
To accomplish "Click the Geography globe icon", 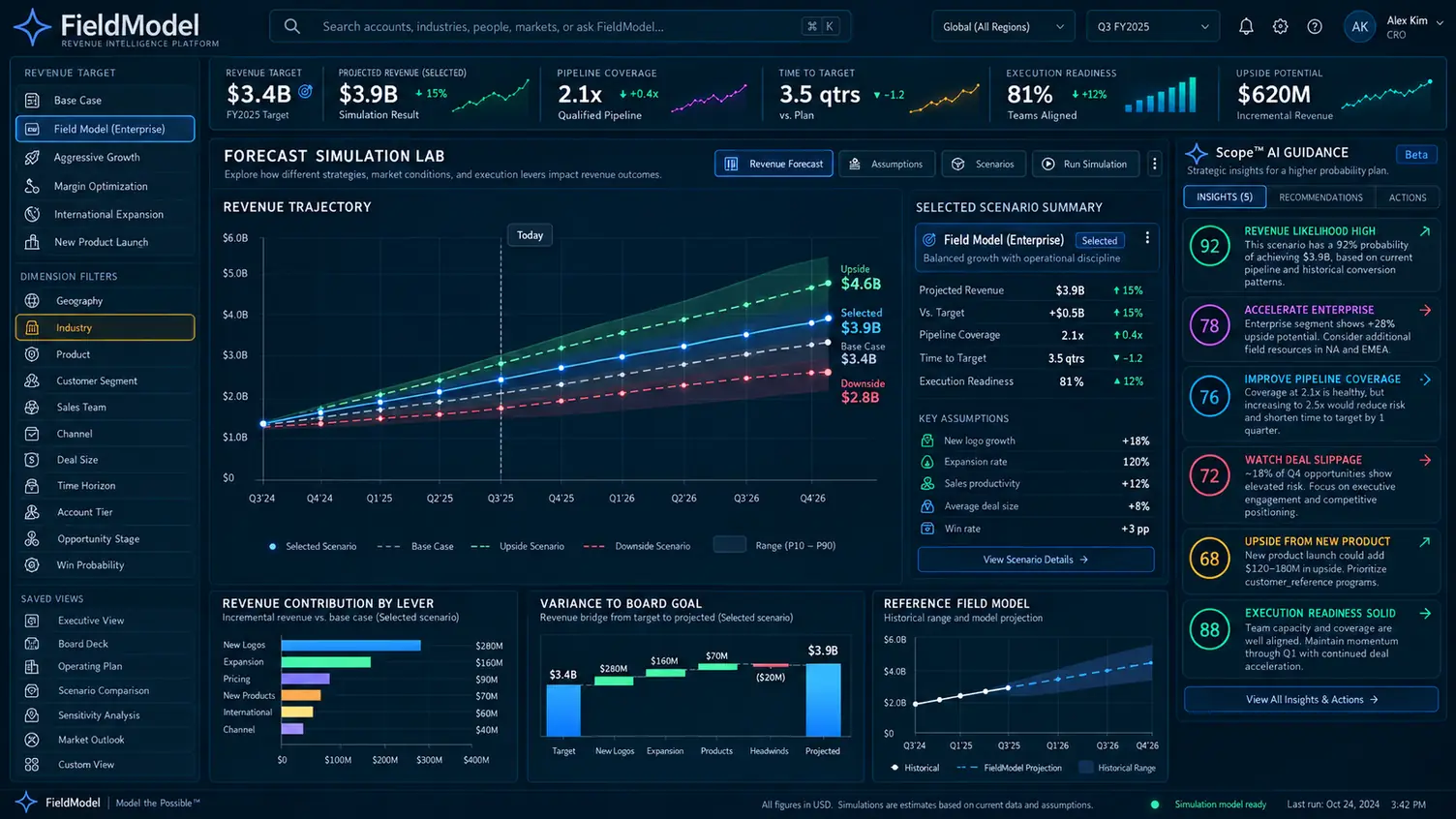I will (32, 301).
